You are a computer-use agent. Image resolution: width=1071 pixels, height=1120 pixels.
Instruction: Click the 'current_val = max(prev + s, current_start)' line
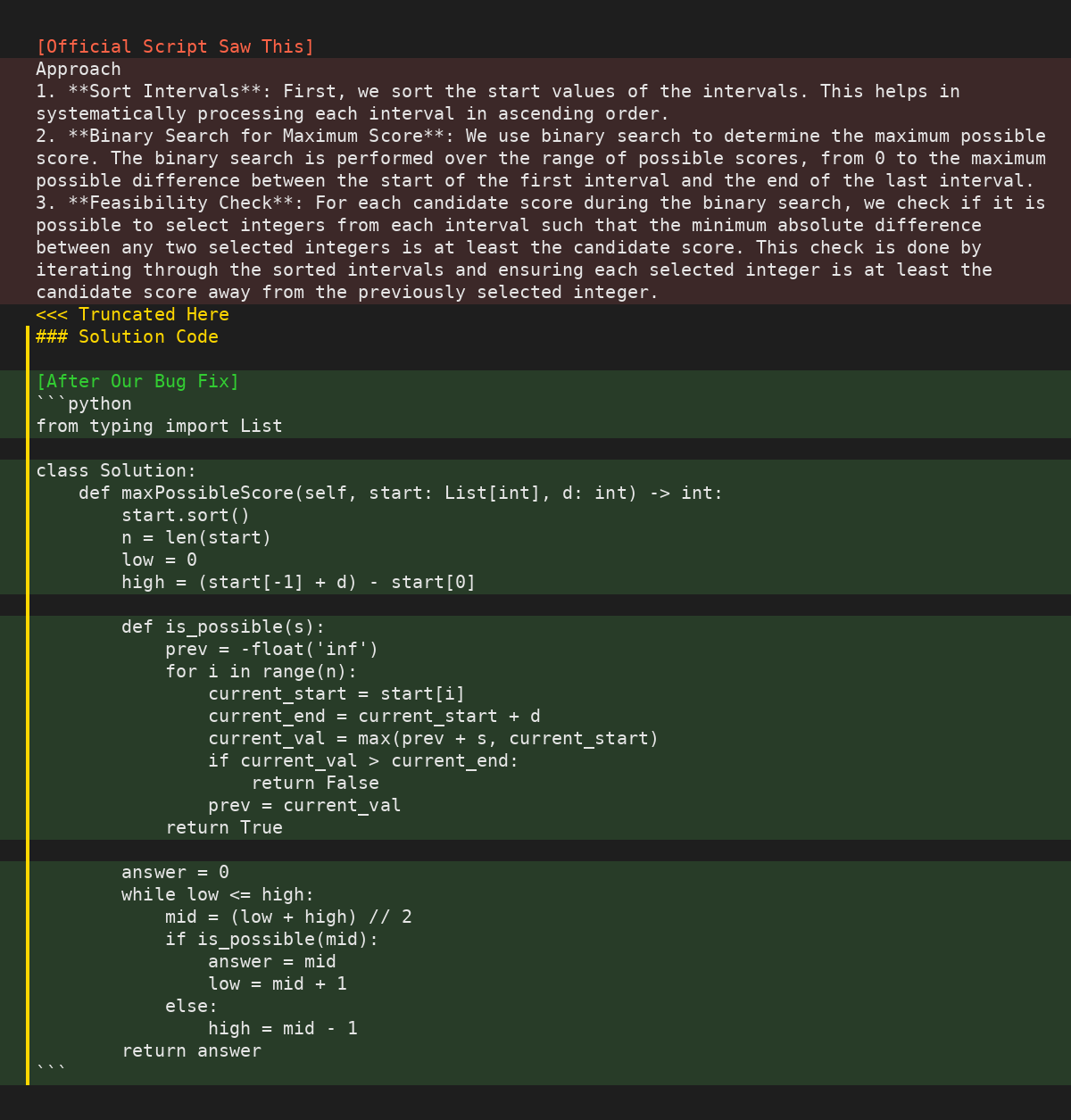(434, 739)
